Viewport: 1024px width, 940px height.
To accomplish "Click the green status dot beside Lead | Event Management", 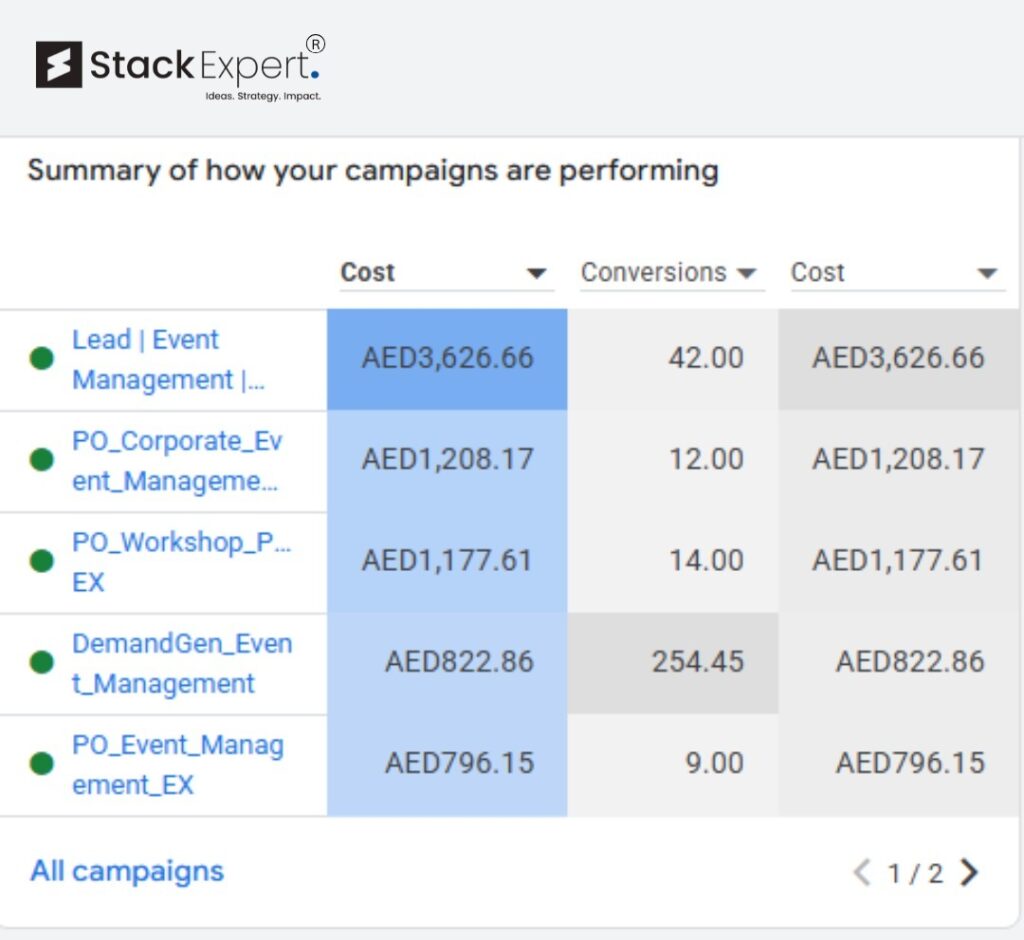I will pos(41,358).
